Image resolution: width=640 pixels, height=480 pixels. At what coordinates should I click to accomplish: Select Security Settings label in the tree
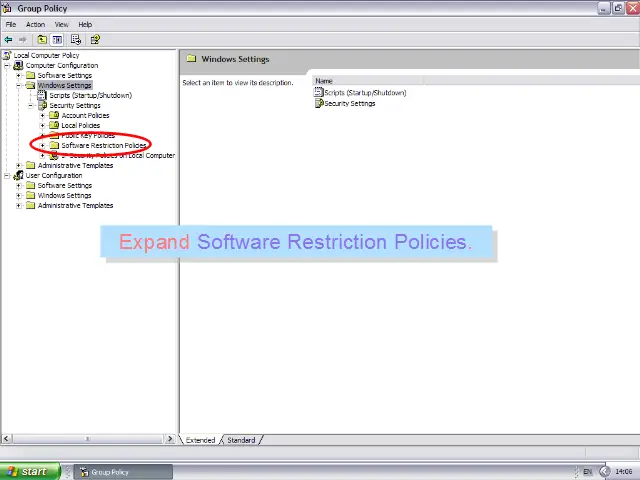pos(75,105)
